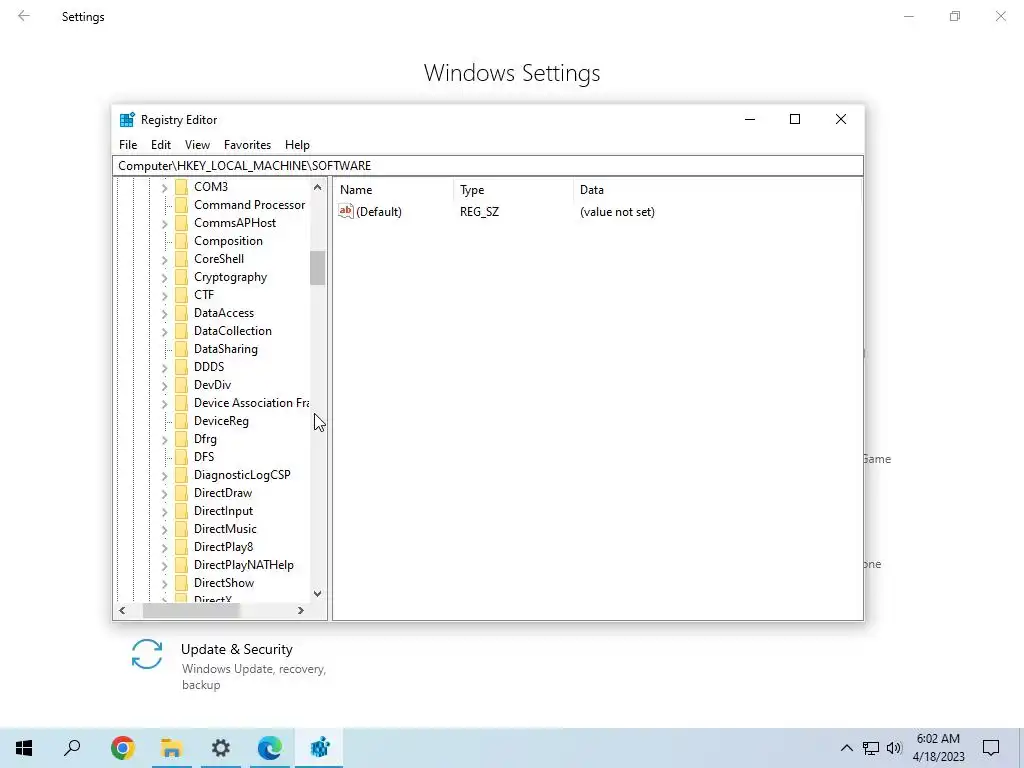Click the (value not set) data cell
This screenshot has height=768, width=1024.
(617, 212)
